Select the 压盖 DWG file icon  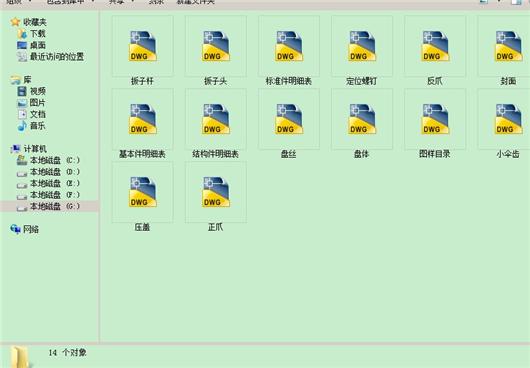(x=142, y=192)
